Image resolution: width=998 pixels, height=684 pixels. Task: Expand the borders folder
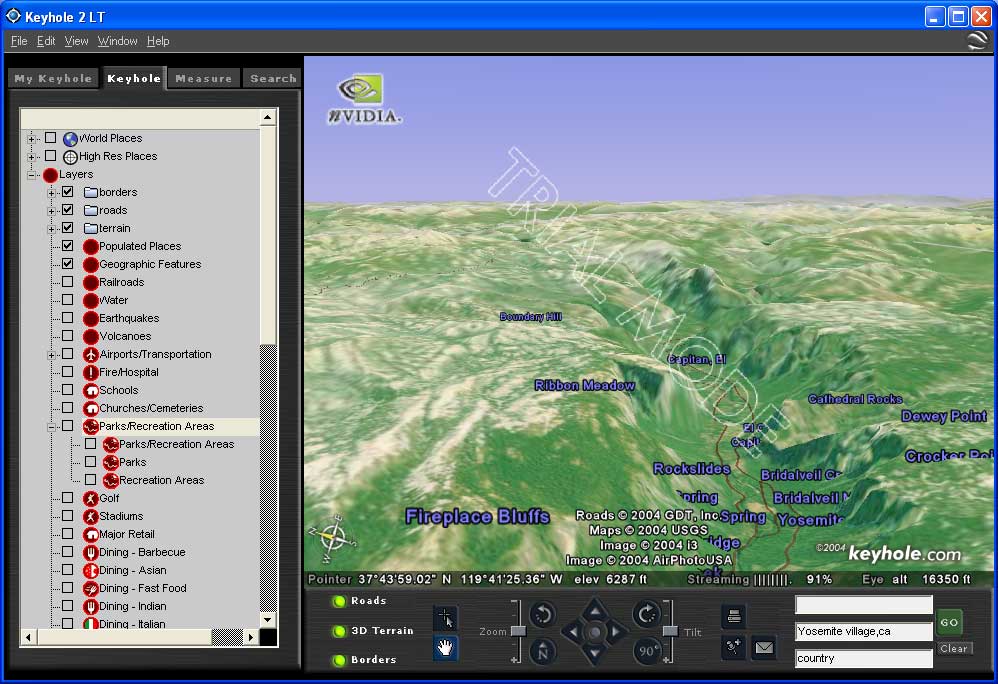tap(52, 192)
